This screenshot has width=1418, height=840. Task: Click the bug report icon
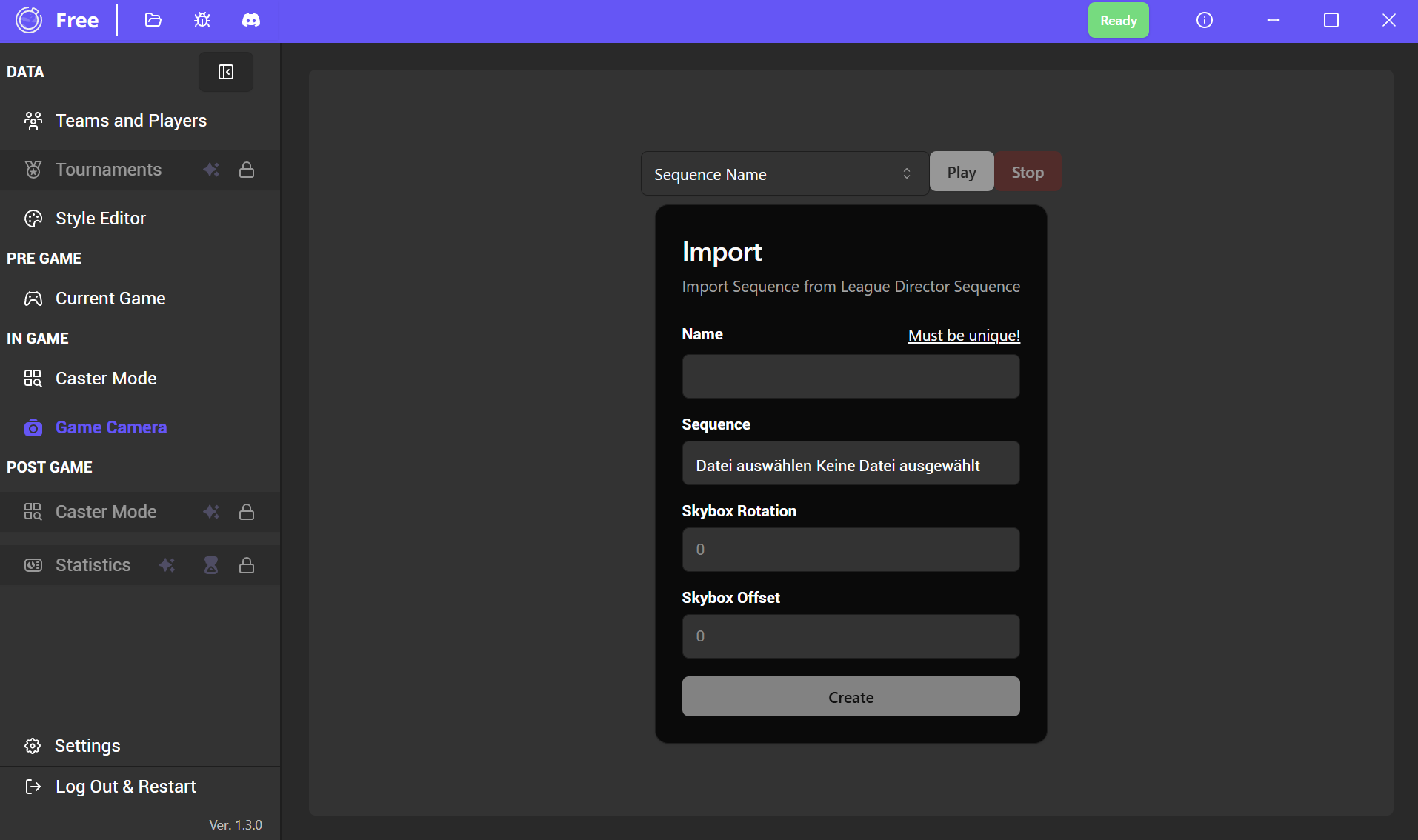[x=202, y=20]
